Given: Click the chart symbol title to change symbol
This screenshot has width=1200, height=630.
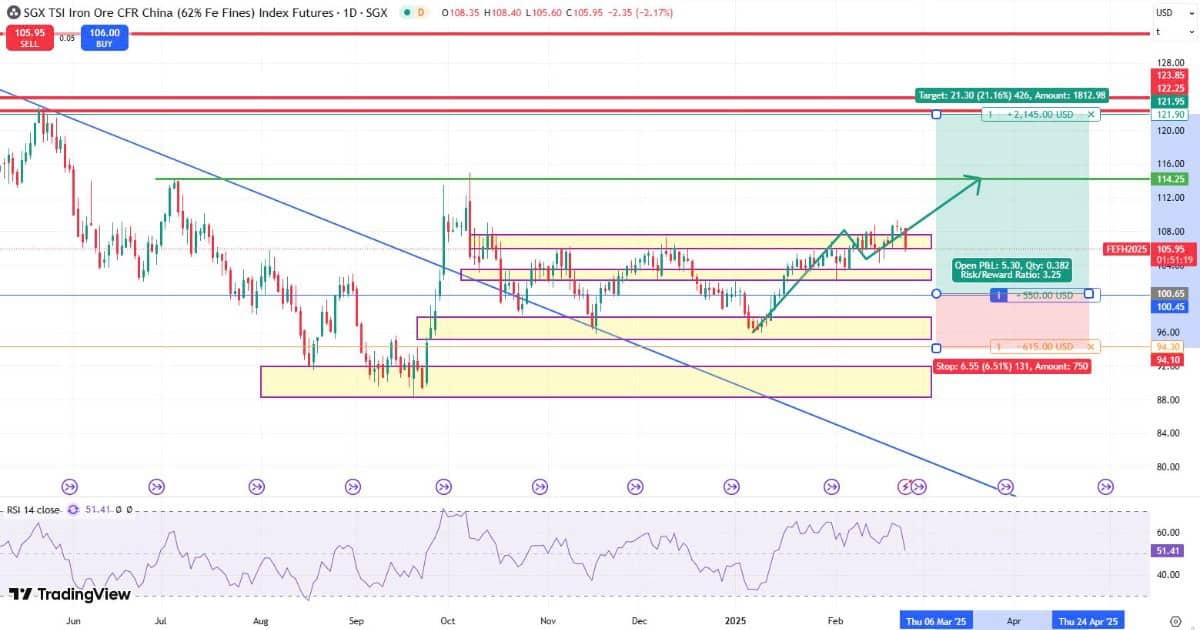Looking at the screenshot, I should [200, 13].
